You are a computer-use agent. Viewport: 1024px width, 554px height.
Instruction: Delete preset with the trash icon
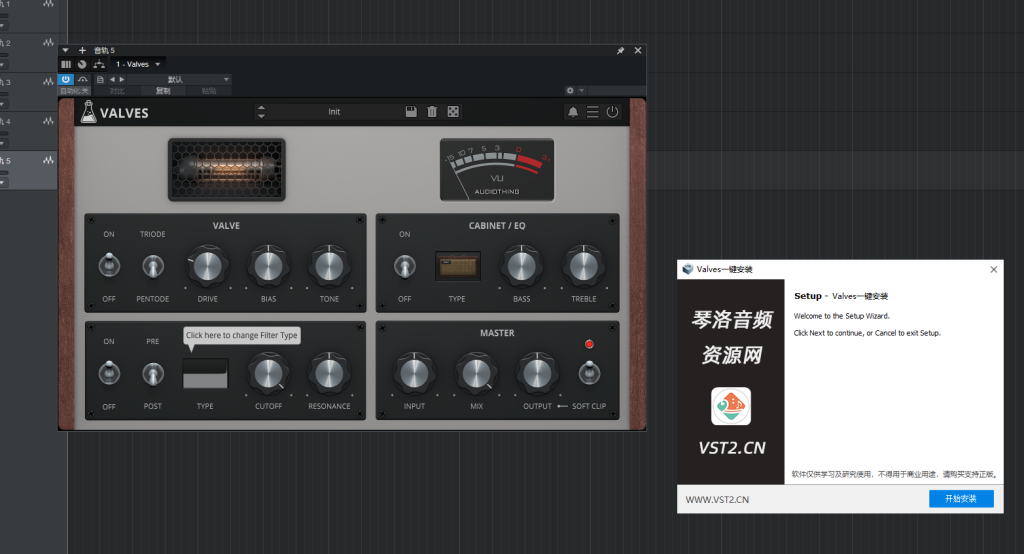(432, 112)
